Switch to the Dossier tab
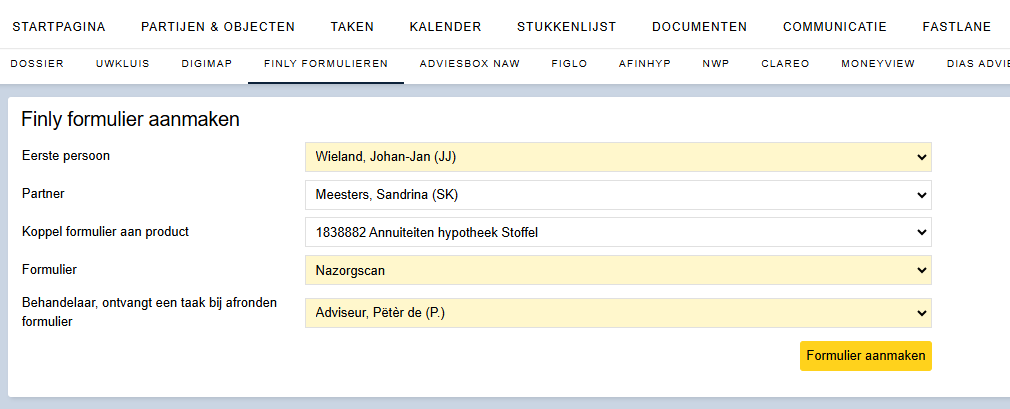This screenshot has height=409, width=1010. coord(37,64)
